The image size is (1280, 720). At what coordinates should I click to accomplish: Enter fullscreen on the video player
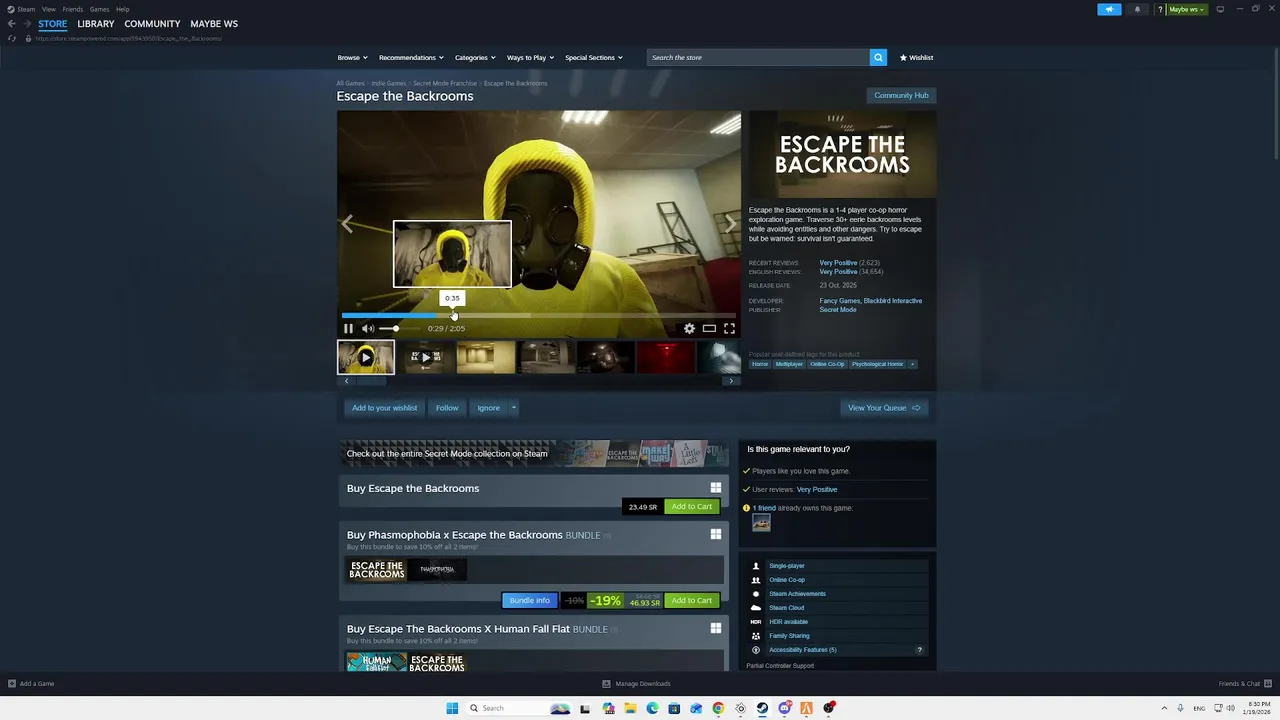click(729, 328)
